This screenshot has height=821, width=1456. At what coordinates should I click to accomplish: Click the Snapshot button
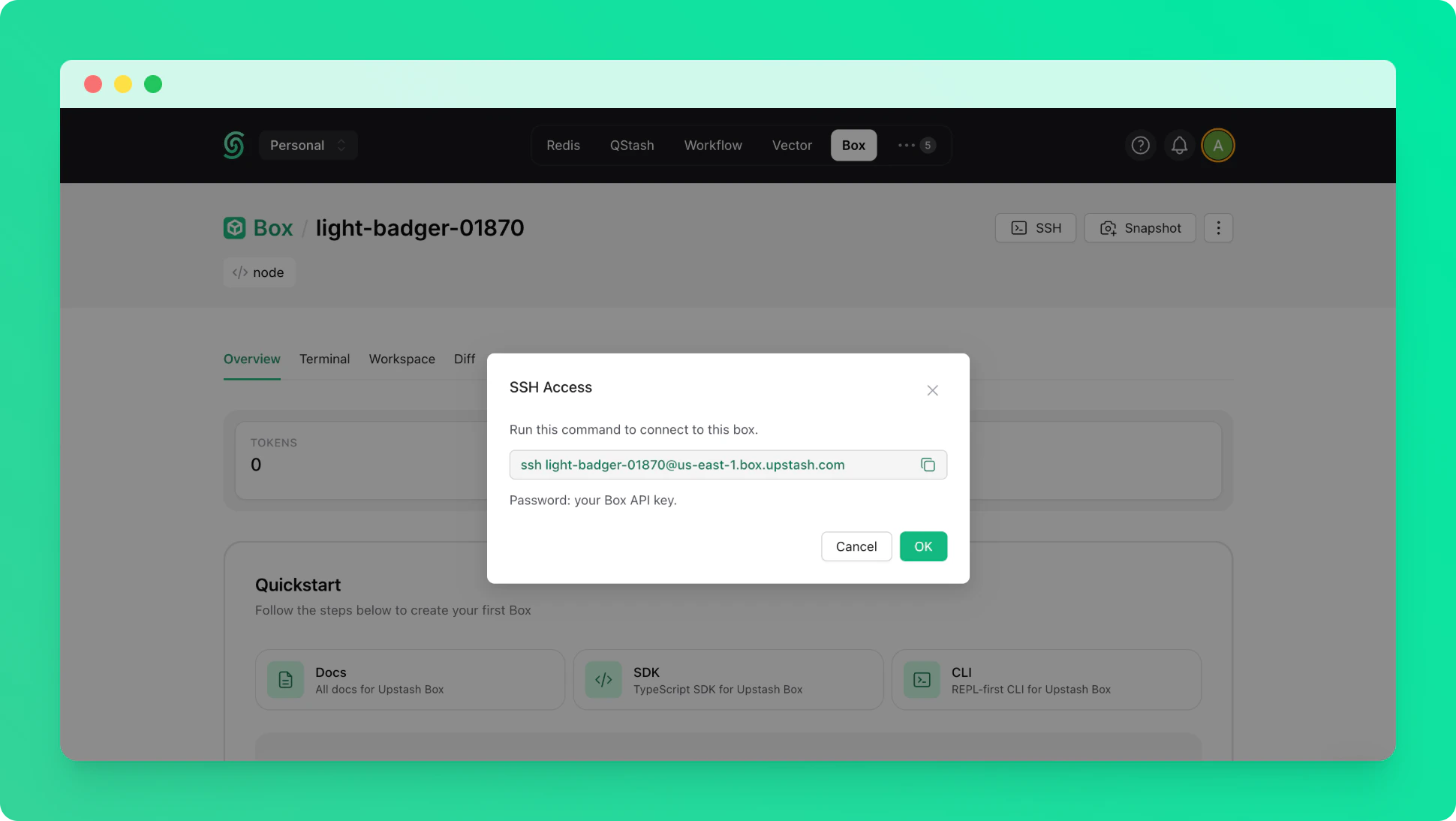1139,228
